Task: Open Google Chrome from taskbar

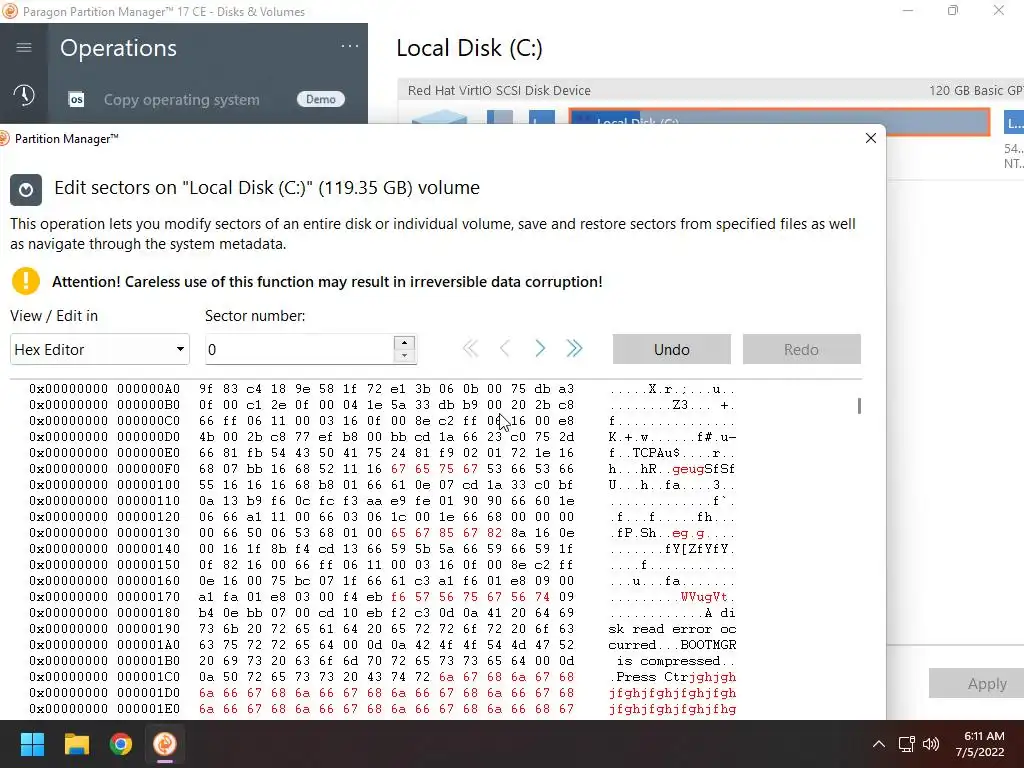Action: tap(121, 744)
